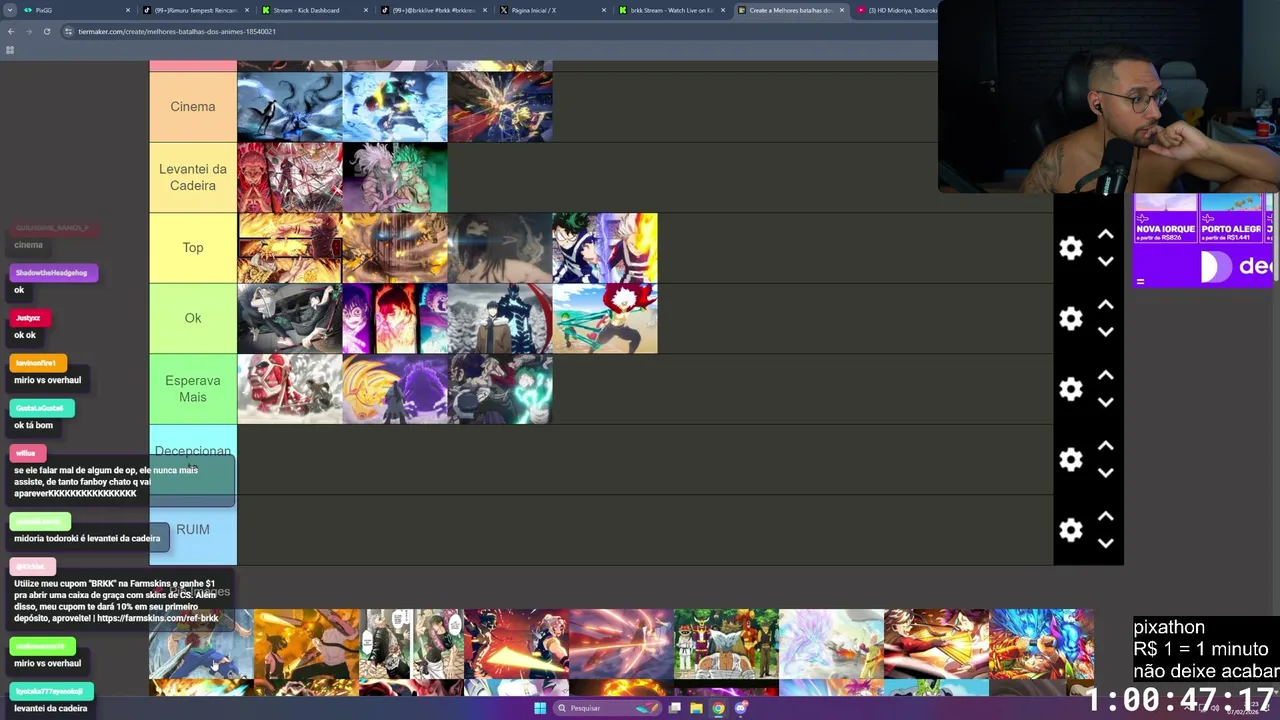Select third image in the Cinema row
Image resolution: width=1280 pixels, height=720 pixels.
(x=500, y=107)
